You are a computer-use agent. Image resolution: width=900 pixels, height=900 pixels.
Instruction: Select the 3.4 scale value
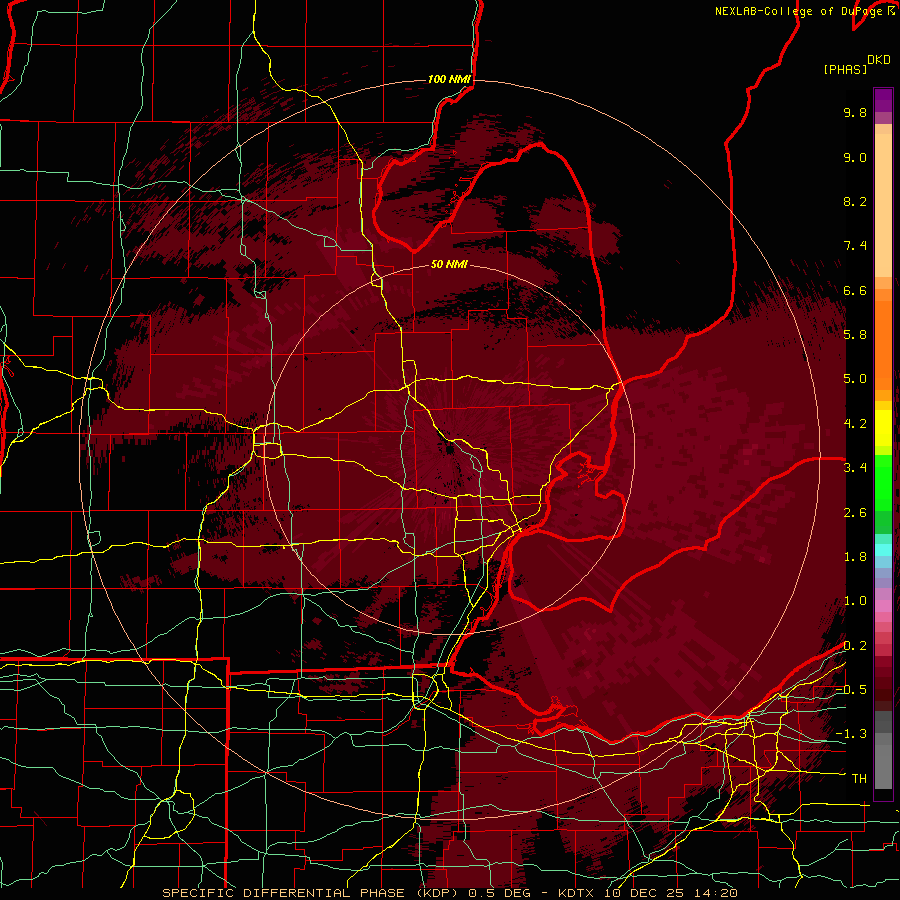click(x=855, y=468)
